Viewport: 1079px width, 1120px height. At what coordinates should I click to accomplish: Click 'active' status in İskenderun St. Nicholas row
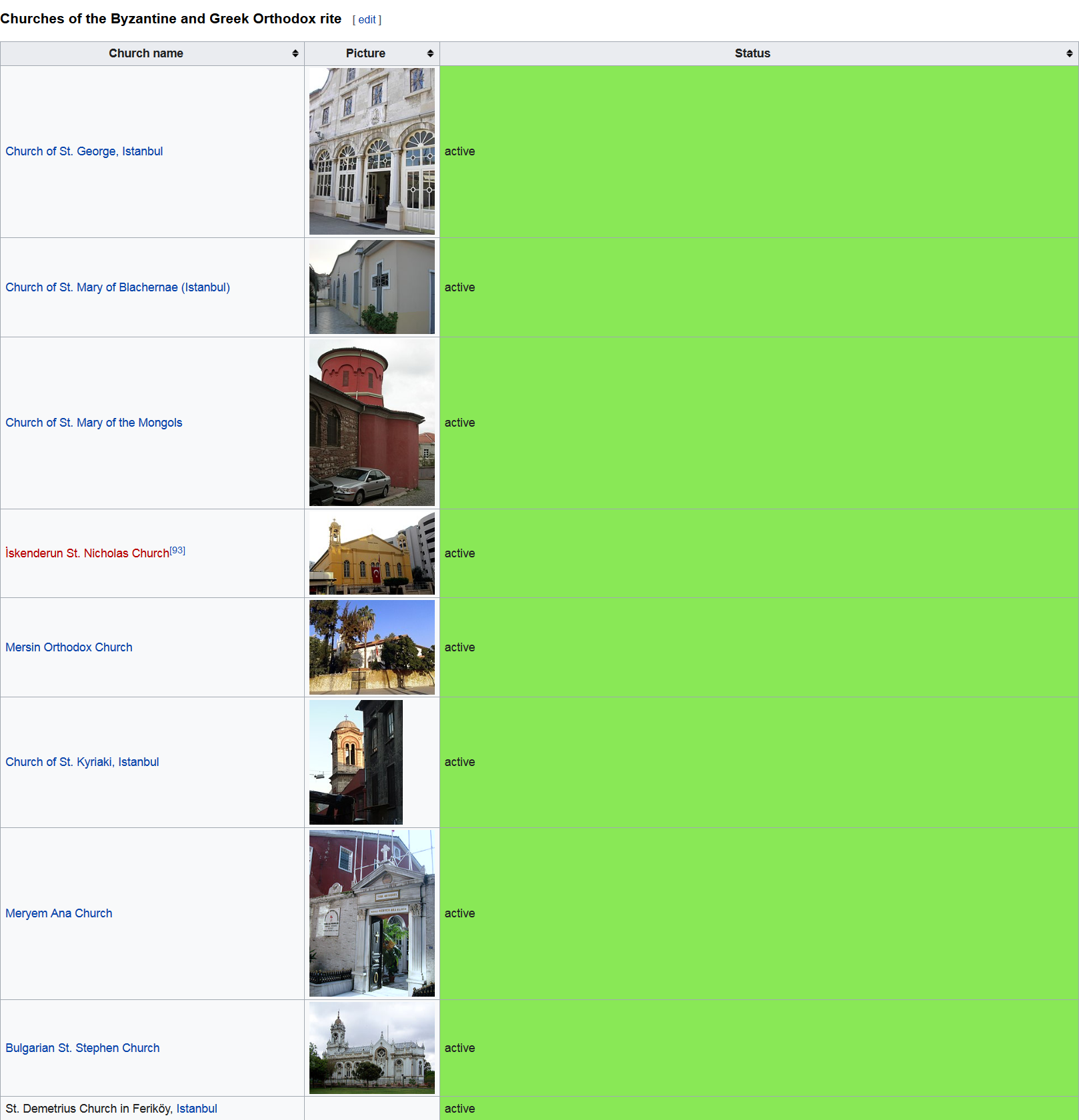(x=460, y=553)
